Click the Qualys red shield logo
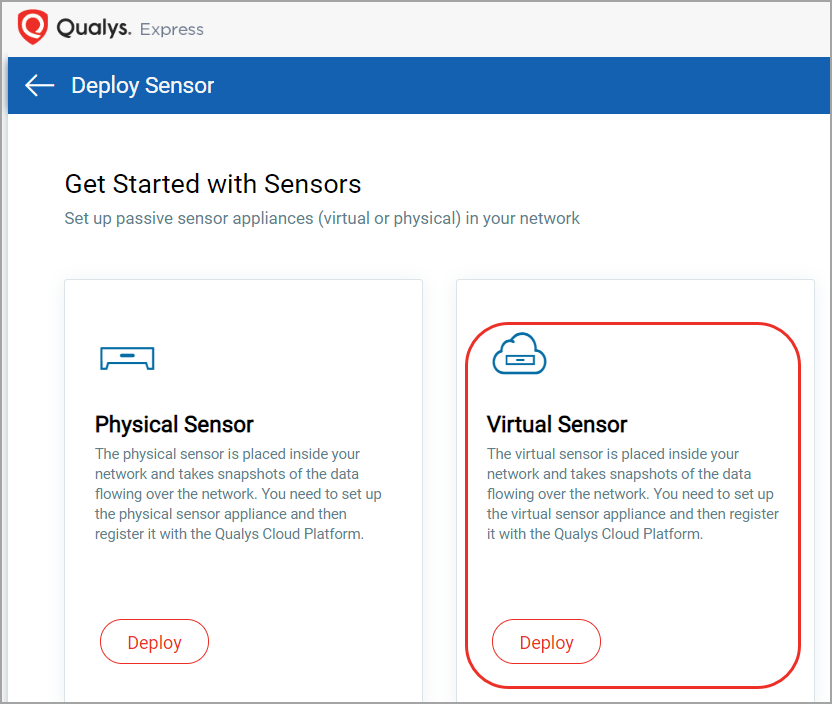 point(34,28)
